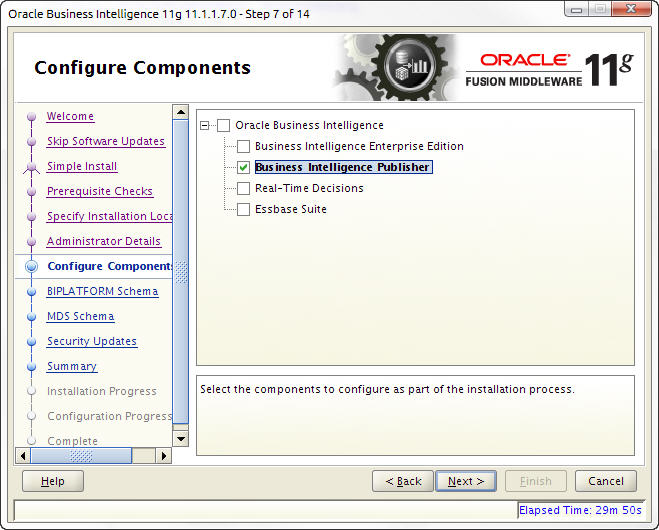Click the BIPLATFORM Schema step bullet icon
This screenshot has width=659, height=530.
pos(32,291)
